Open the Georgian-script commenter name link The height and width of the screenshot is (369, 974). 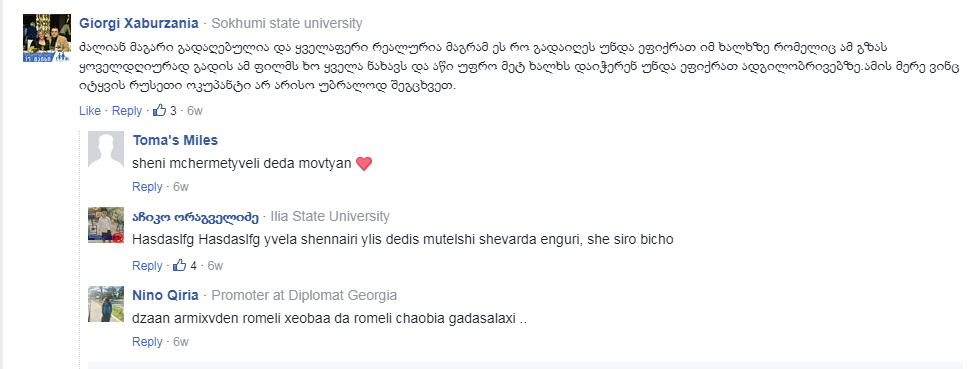195,217
